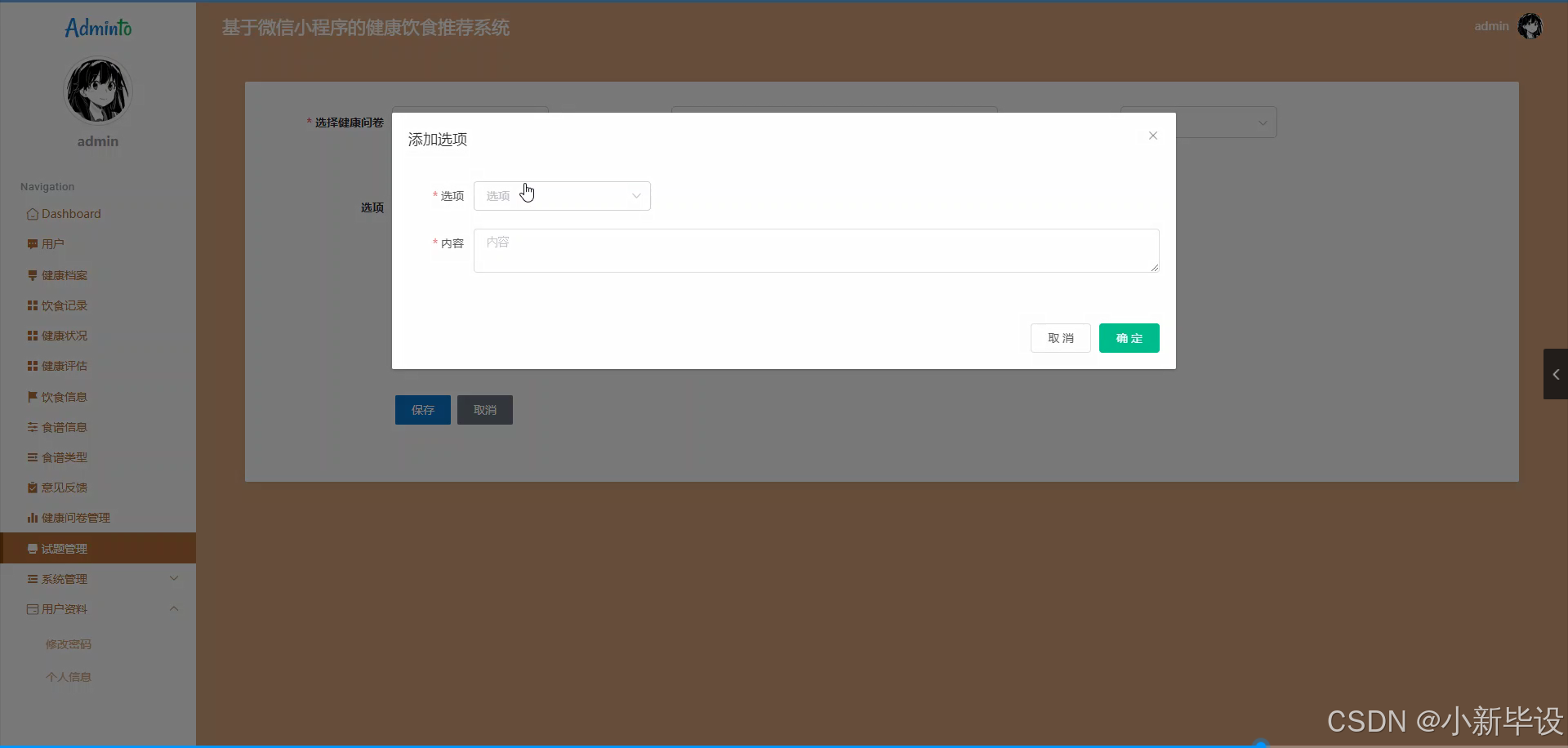Select the 用户 sidebar icon
This screenshot has width=1568, height=748.
[52, 243]
